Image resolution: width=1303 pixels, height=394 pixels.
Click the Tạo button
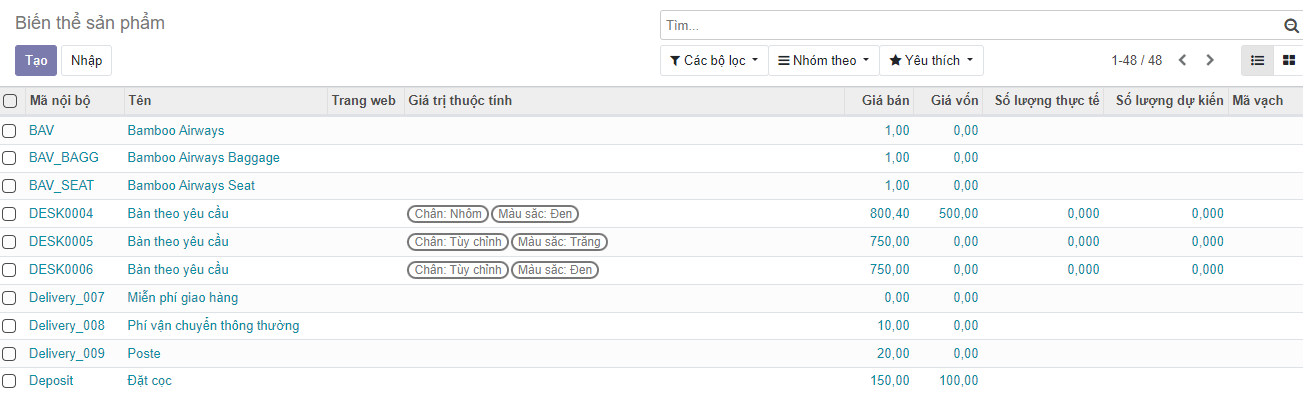[x=36, y=60]
